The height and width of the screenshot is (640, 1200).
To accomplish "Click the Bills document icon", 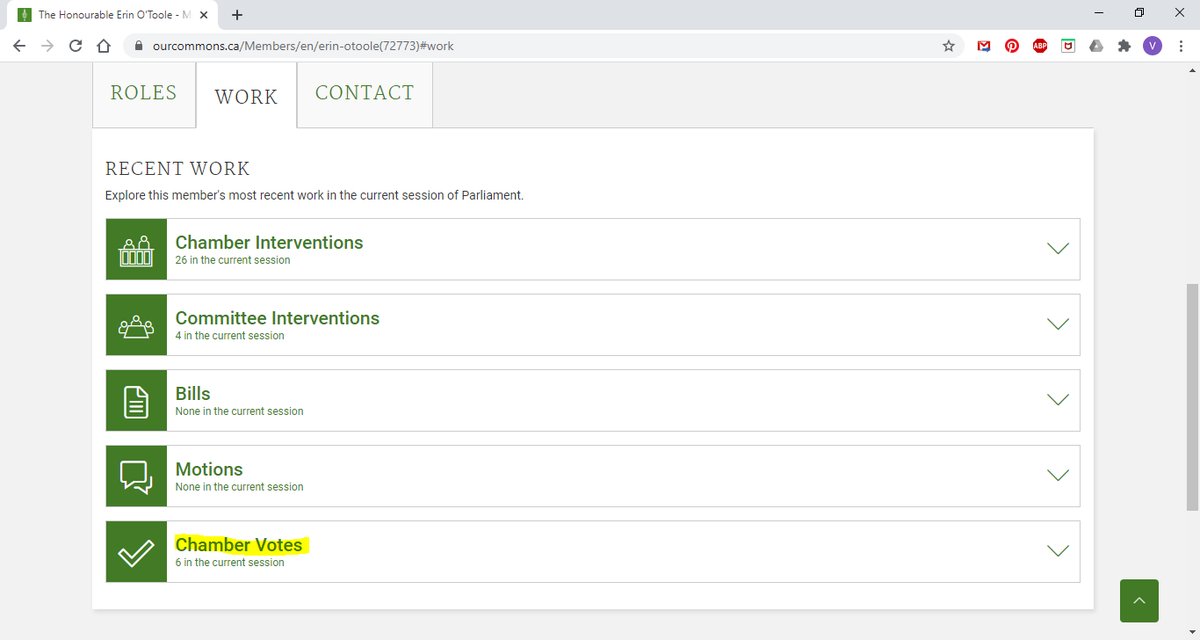I will click(136, 401).
